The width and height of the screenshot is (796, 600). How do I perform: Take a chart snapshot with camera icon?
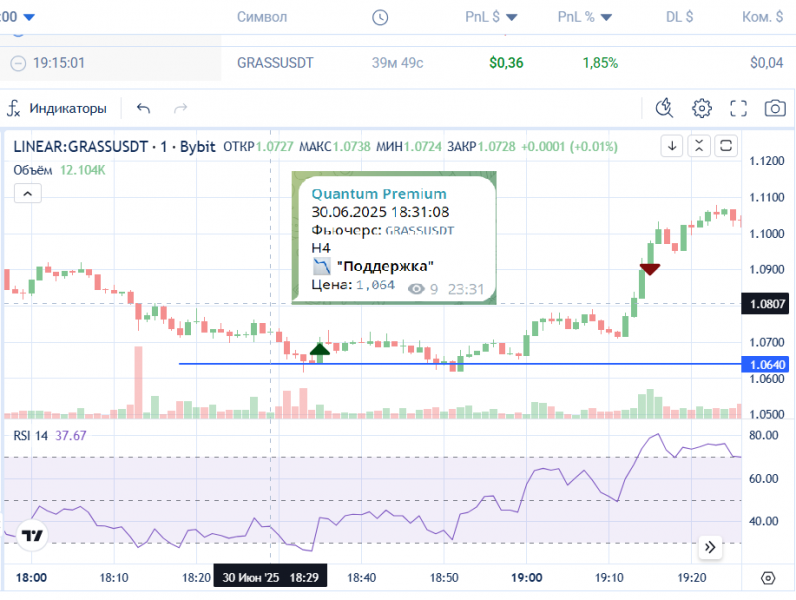click(x=775, y=108)
